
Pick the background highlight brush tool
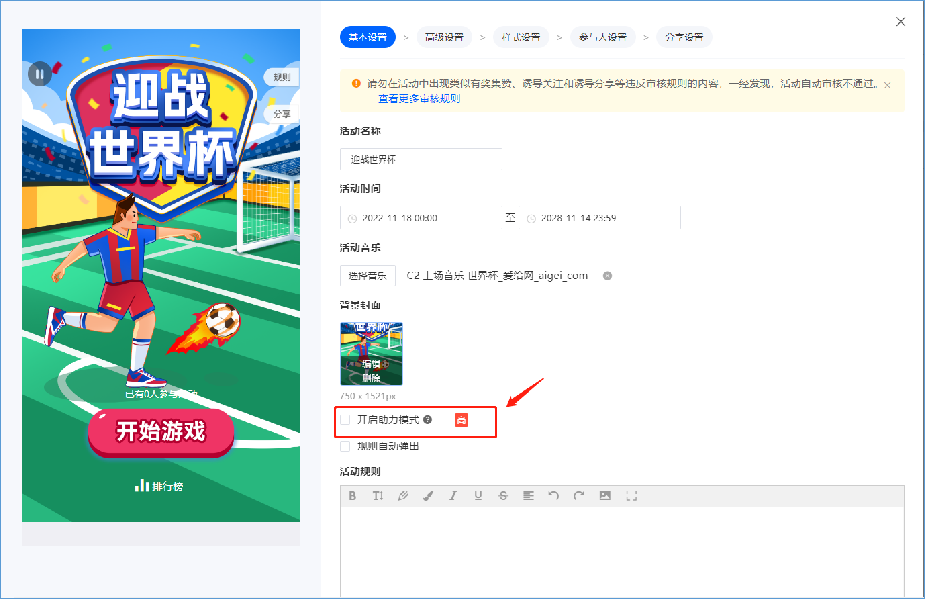point(428,496)
